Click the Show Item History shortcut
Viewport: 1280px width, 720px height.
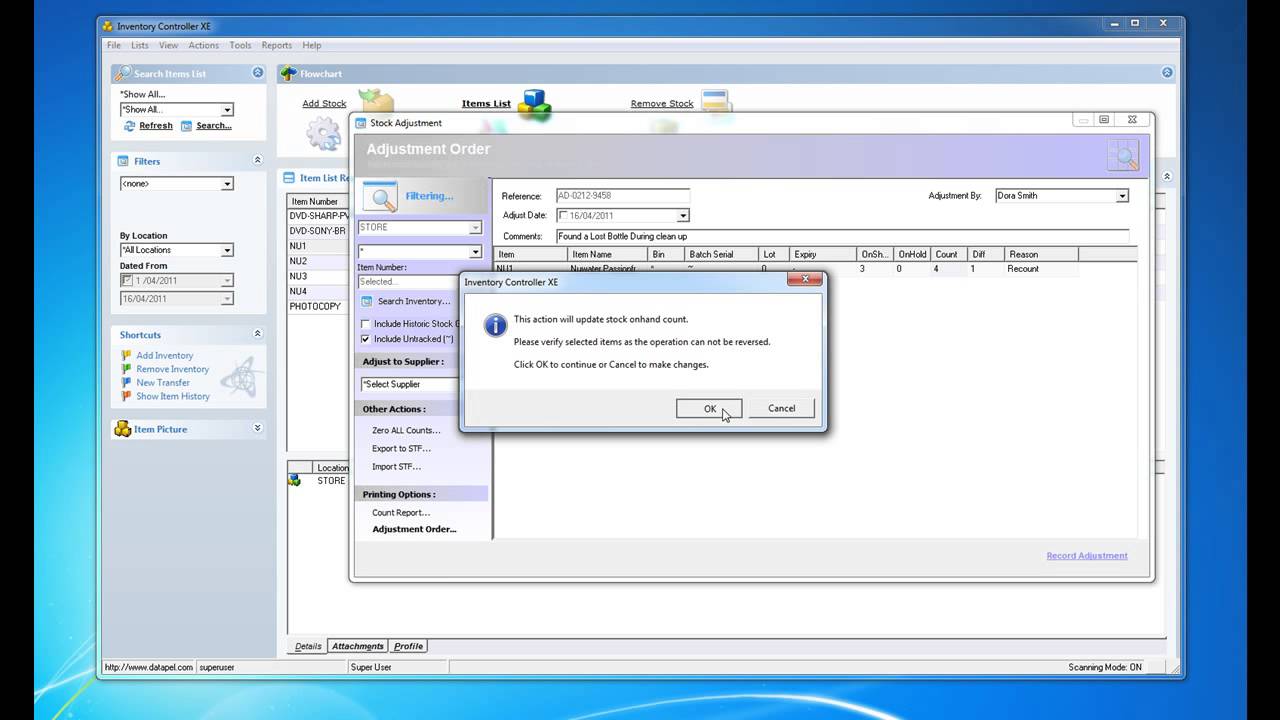point(173,396)
